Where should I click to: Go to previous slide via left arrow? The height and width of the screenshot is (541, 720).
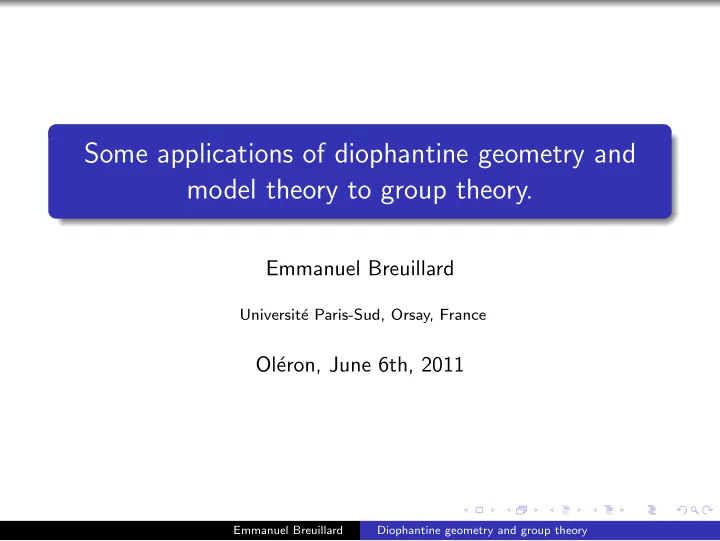pos(466,510)
